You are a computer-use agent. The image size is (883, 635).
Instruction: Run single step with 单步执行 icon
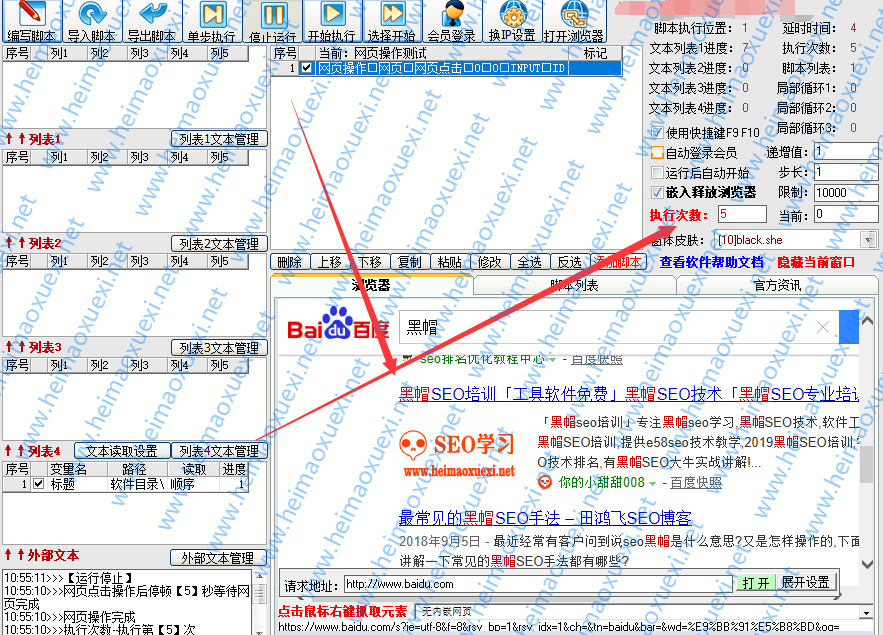(x=211, y=15)
